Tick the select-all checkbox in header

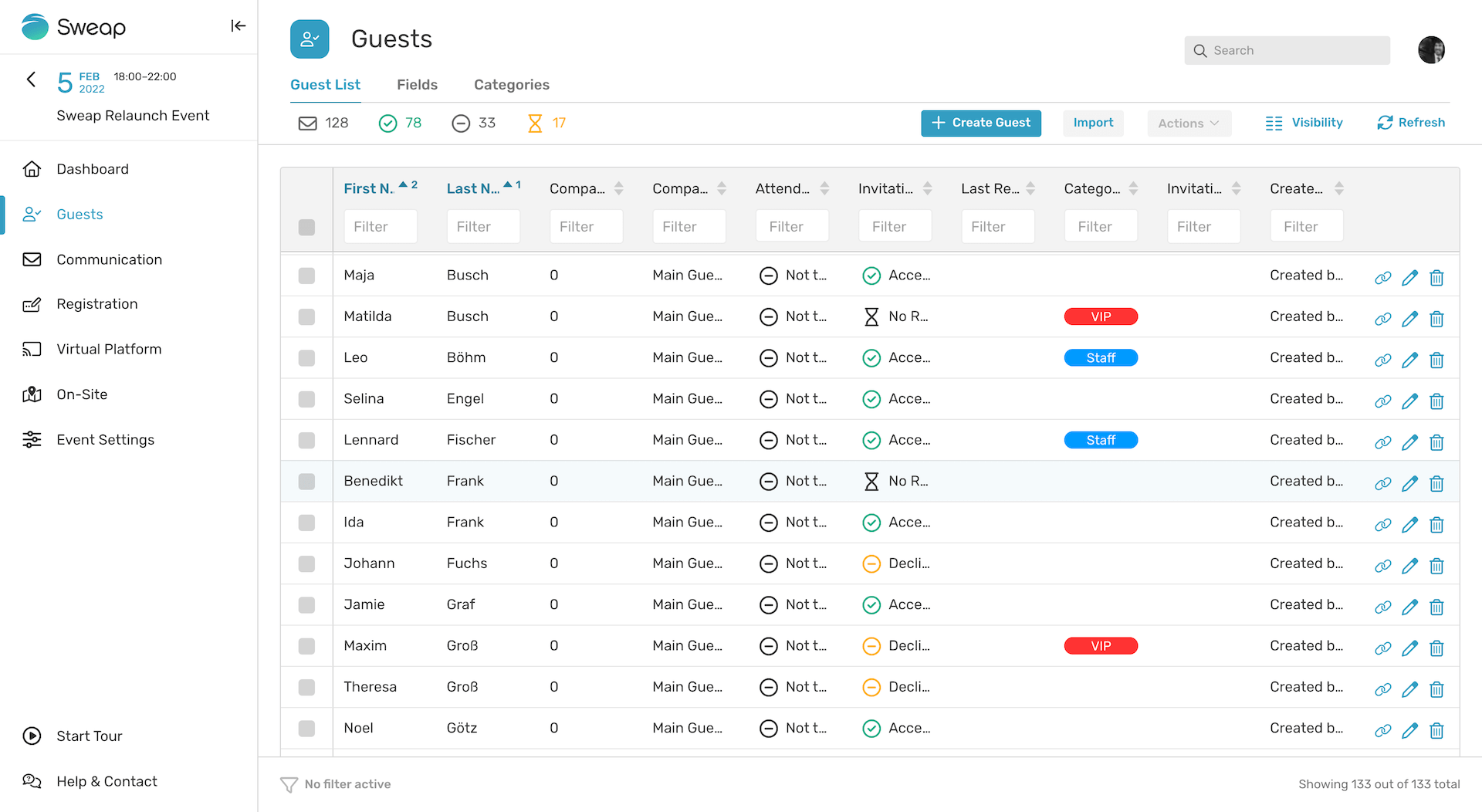306,227
